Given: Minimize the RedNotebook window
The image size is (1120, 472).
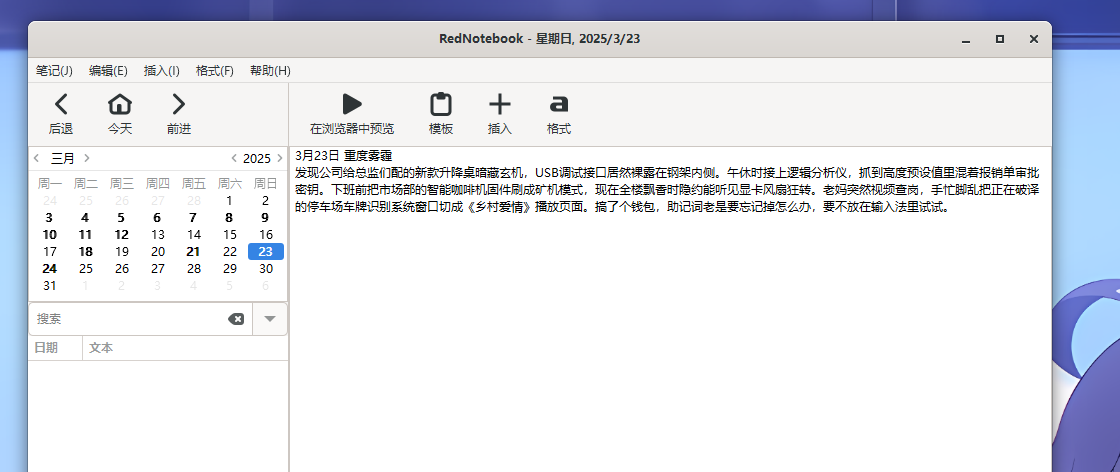Looking at the screenshot, I should 966,39.
